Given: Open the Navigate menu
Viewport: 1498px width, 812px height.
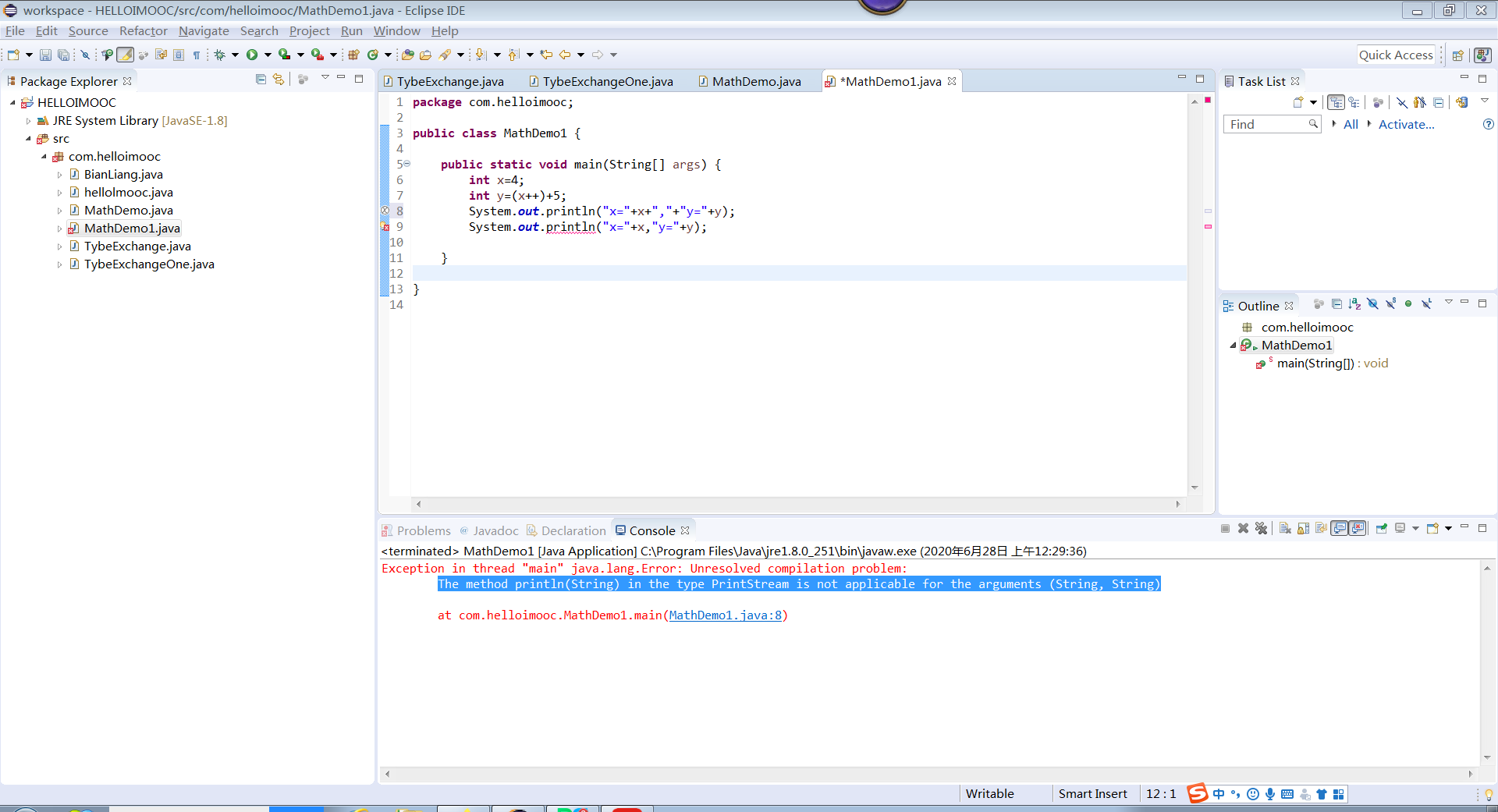Looking at the screenshot, I should pos(204,31).
